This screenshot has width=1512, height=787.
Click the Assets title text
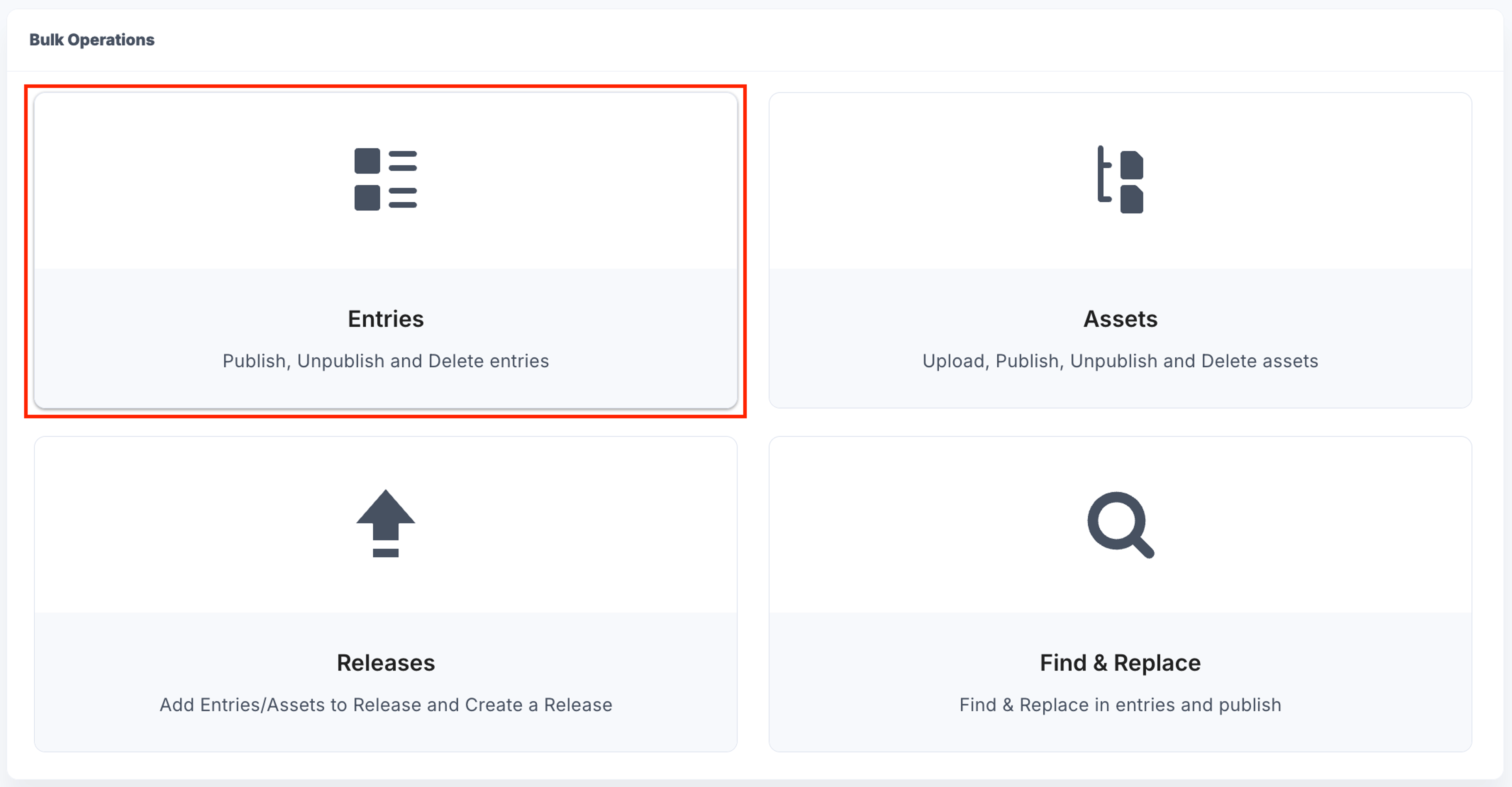(x=1121, y=319)
